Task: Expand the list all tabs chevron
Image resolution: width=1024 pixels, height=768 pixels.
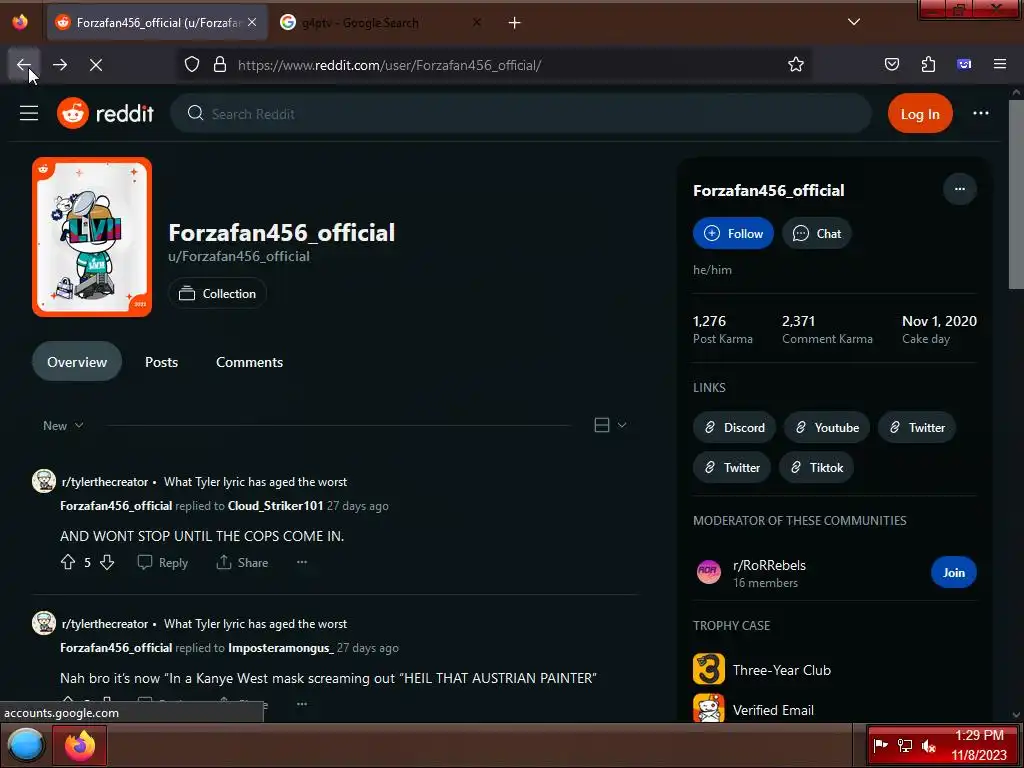Action: pyautogui.click(x=854, y=22)
